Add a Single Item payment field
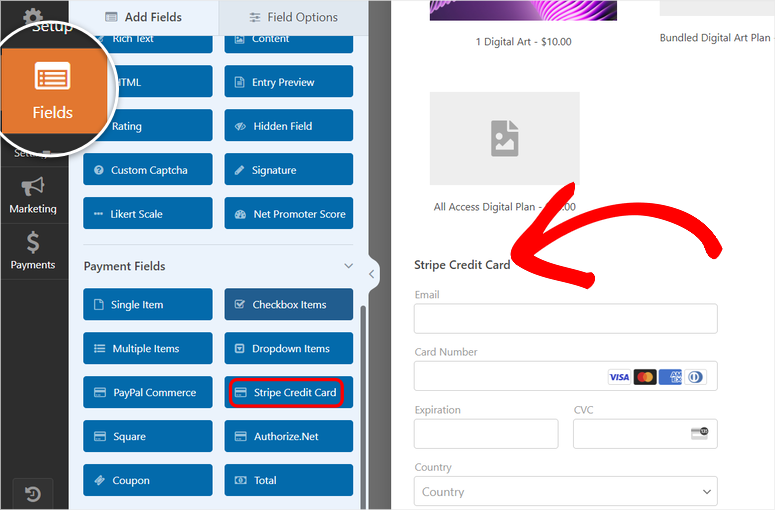Viewport: 775px width, 510px height. (148, 304)
